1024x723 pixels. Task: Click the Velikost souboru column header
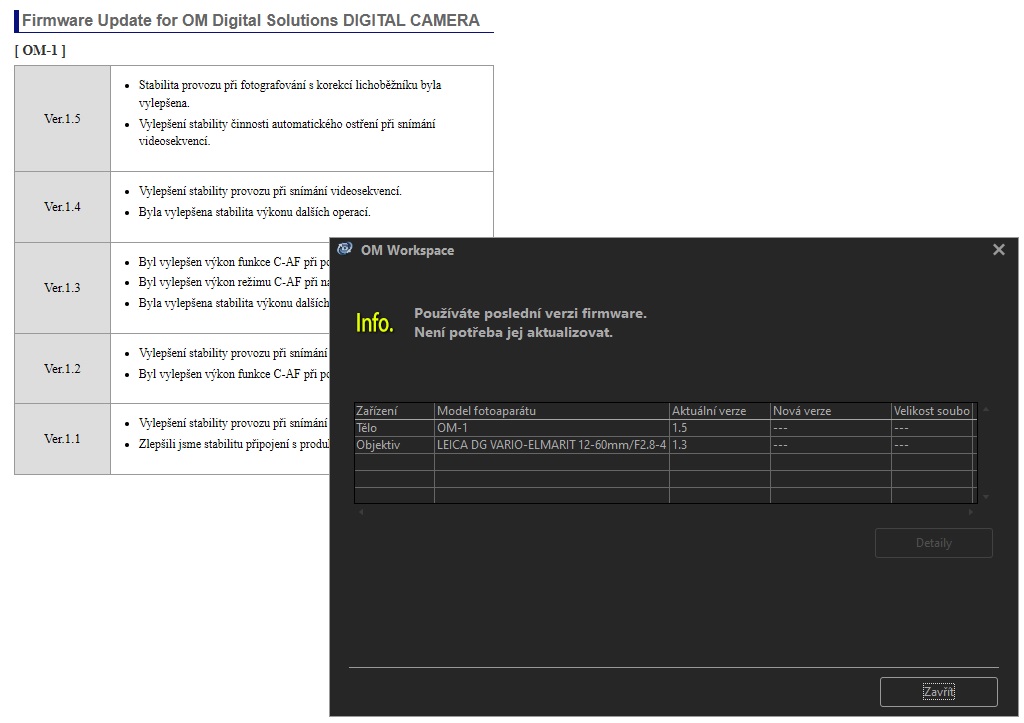coord(931,411)
